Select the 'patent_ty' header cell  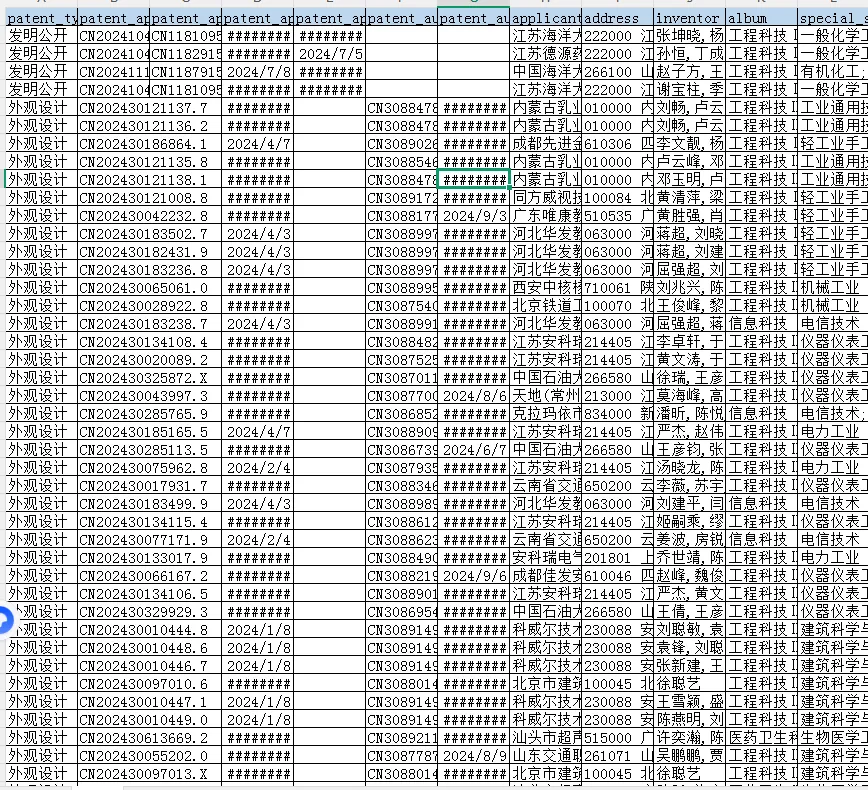42,18
